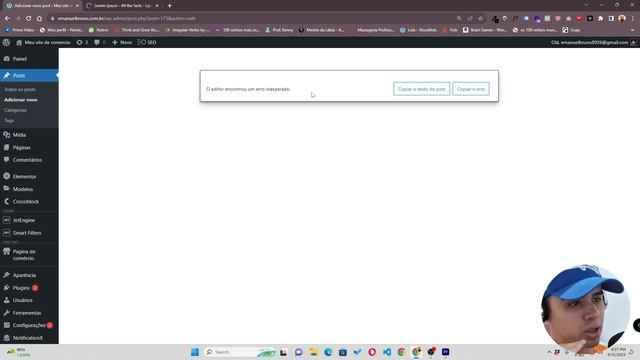Click the Páginas pages icon
640x360 pixels.
click(x=7, y=147)
